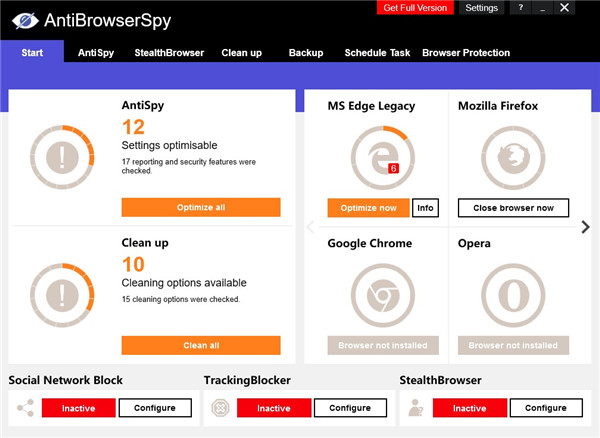Click the Cleaning options available text
600x438 pixels.
(184, 283)
